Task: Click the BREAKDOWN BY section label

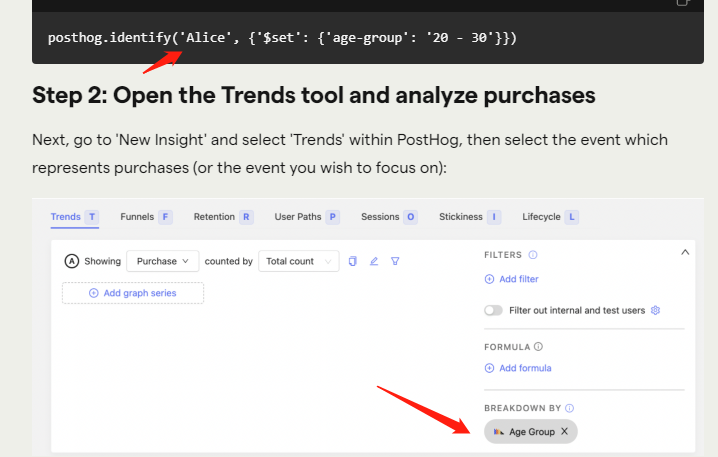Action: [x=522, y=408]
